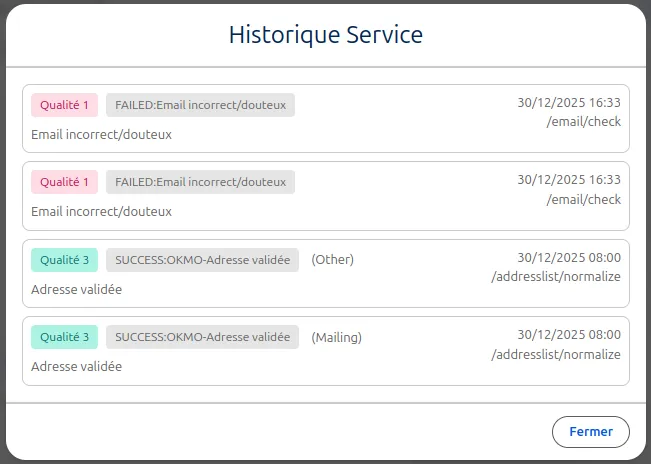
Task: Click the (Mailing) address type label
Action: [336, 338]
